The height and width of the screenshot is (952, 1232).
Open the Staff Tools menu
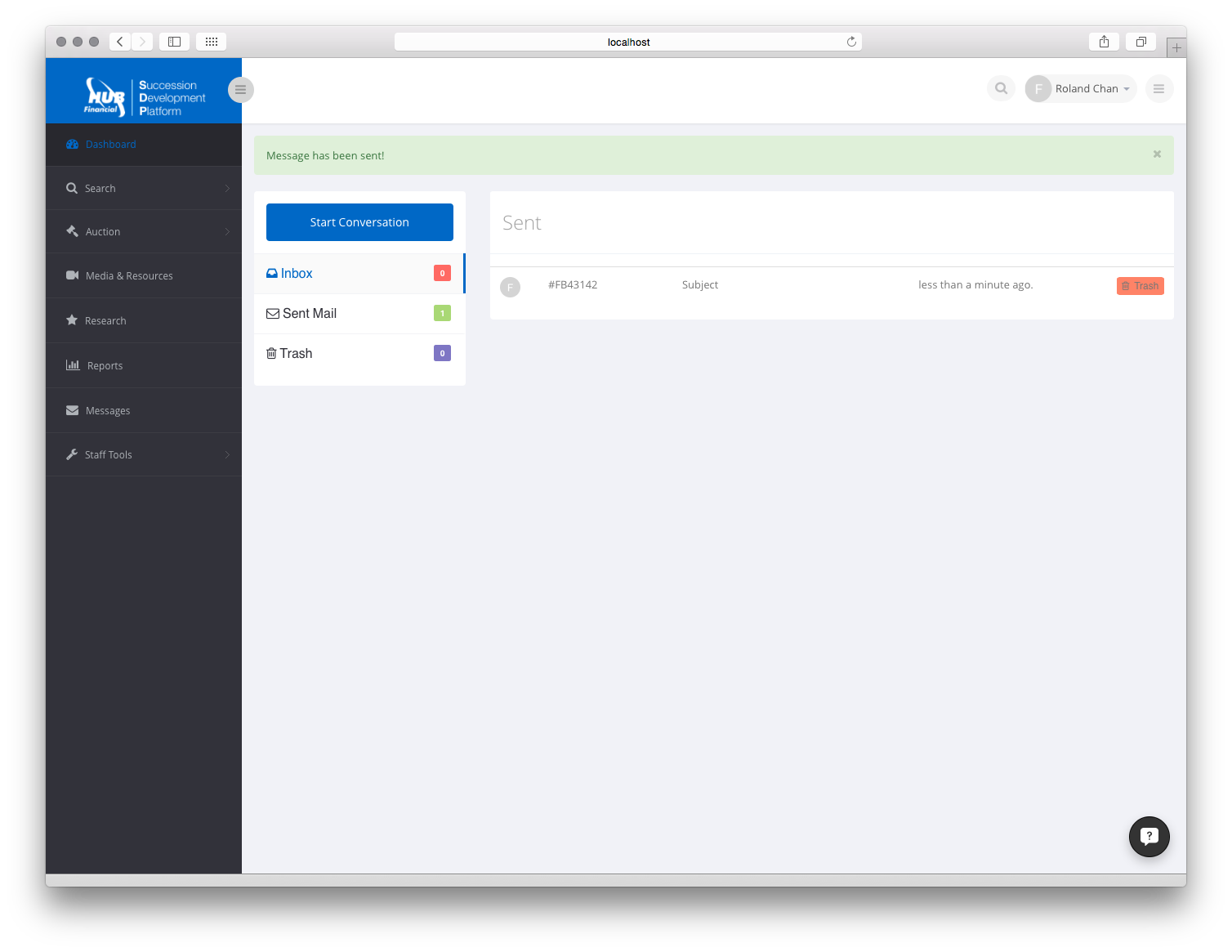click(x=144, y=454)
